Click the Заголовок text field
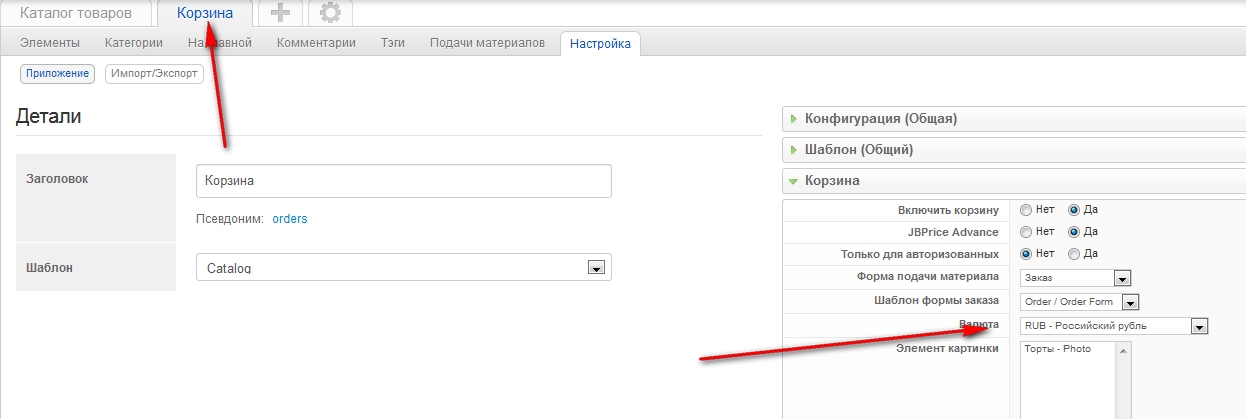 pyautogui.click(x=404, y=182)
